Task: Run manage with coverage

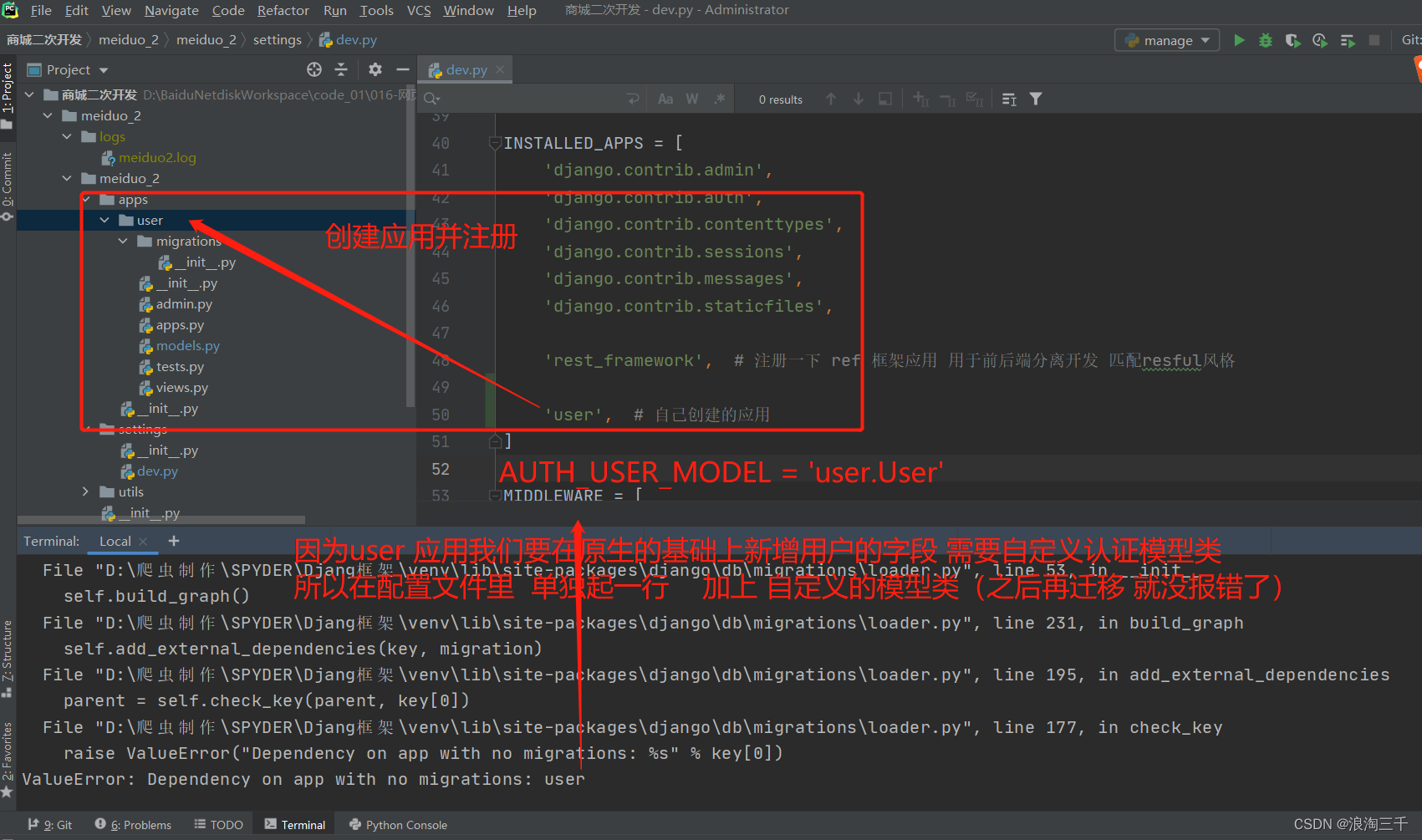Action: tap(1292, 40)
